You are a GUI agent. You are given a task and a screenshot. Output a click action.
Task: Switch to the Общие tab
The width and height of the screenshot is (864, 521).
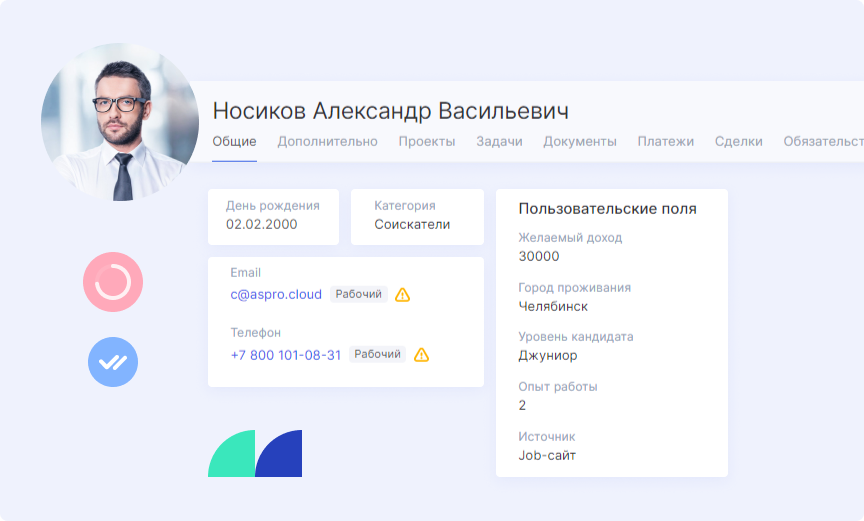(234, 142)
